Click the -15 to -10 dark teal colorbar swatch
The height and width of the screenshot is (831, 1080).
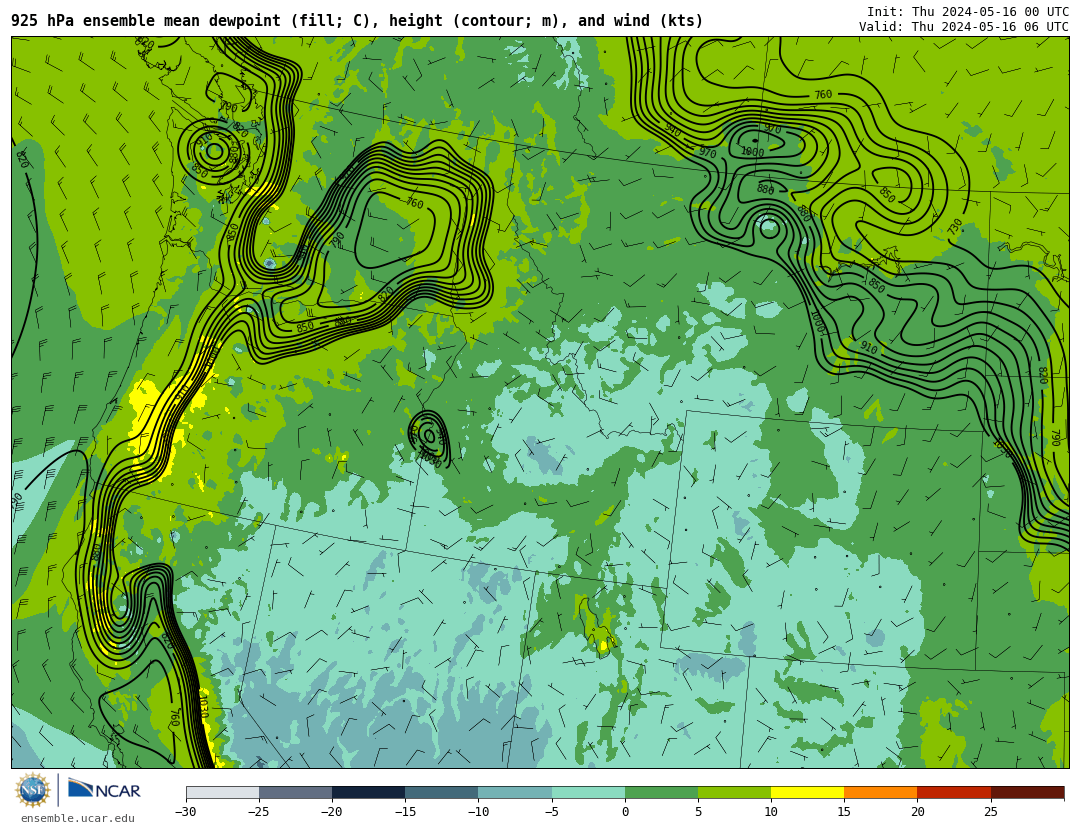pyautogui.click(x=442, y=792)
